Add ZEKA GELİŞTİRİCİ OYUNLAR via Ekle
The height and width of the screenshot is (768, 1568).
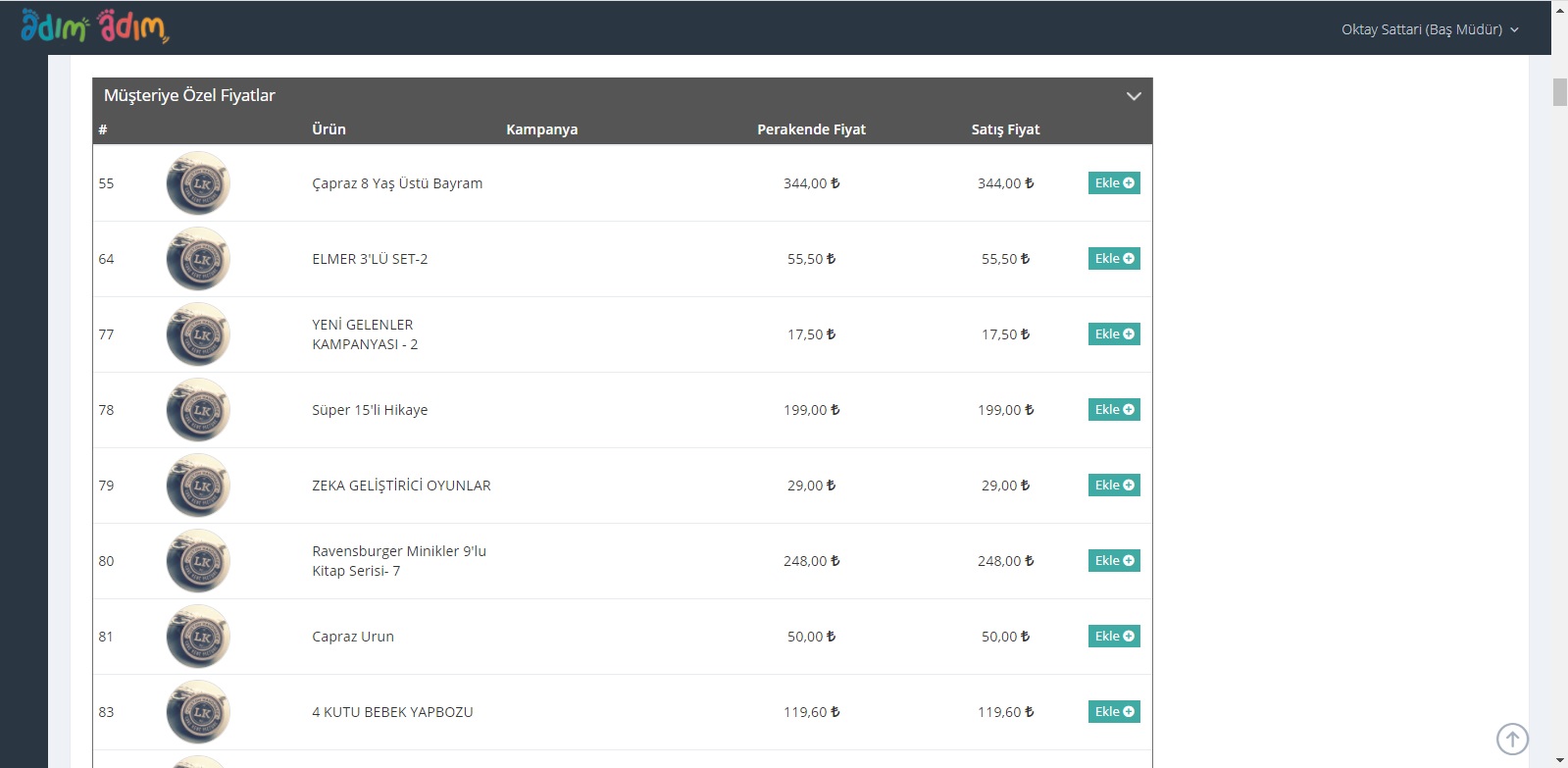(x=1114, y=486)
